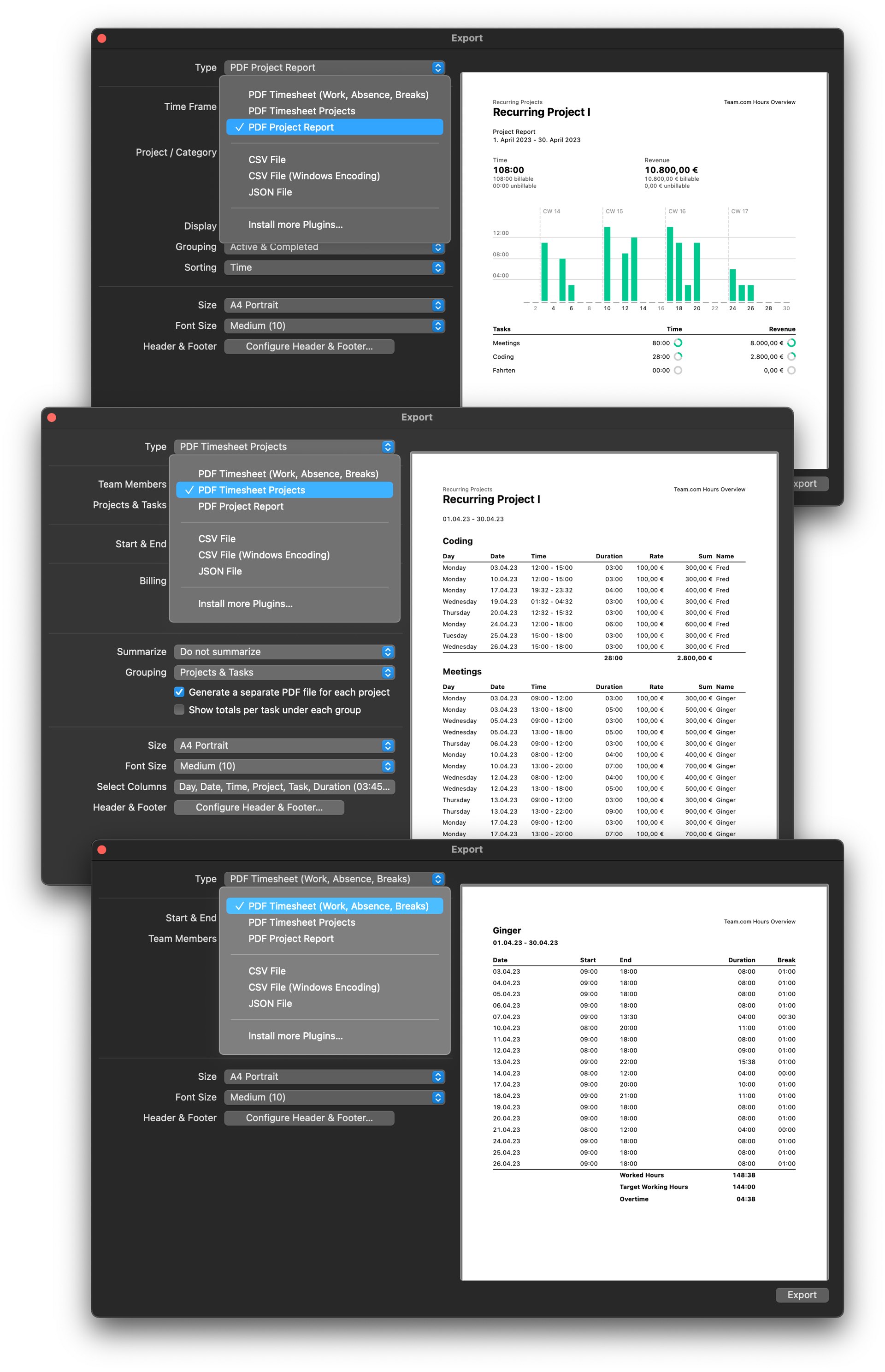The image size is (885, 1372).
Task: Click the Coding revenue progress ring icon
Action: click(791, 357)
